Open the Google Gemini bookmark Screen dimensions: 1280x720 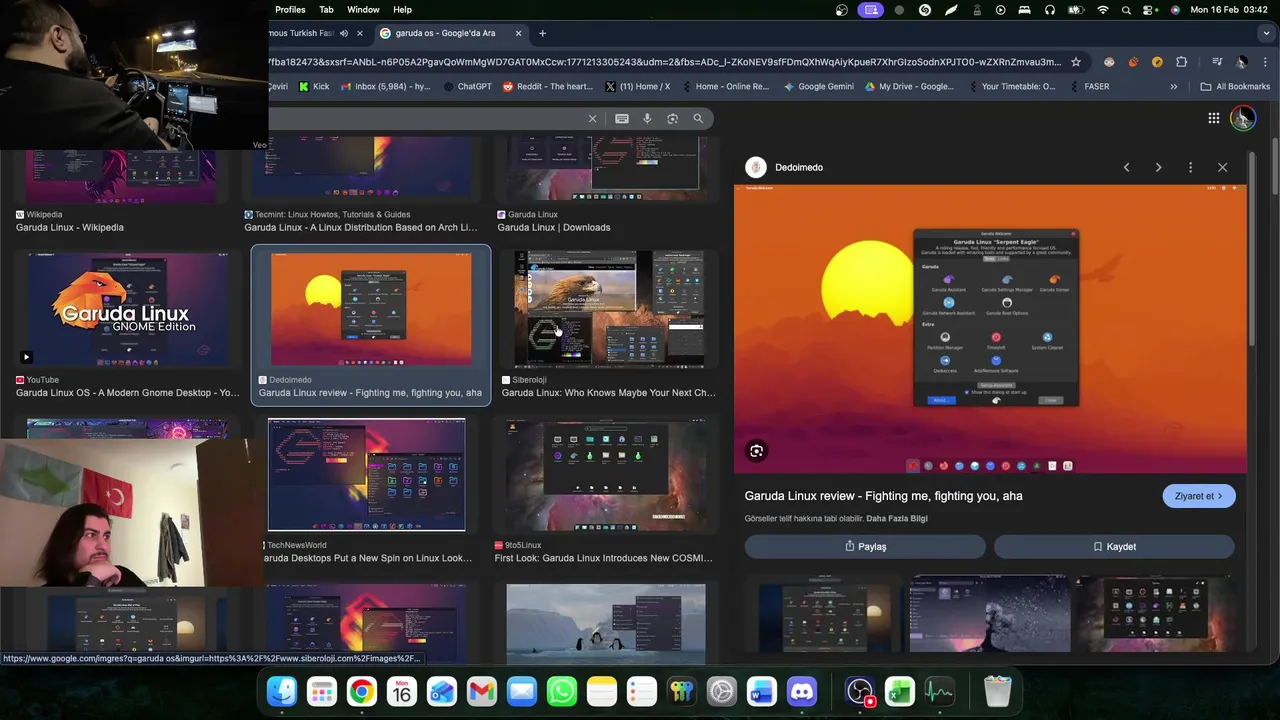819,87
